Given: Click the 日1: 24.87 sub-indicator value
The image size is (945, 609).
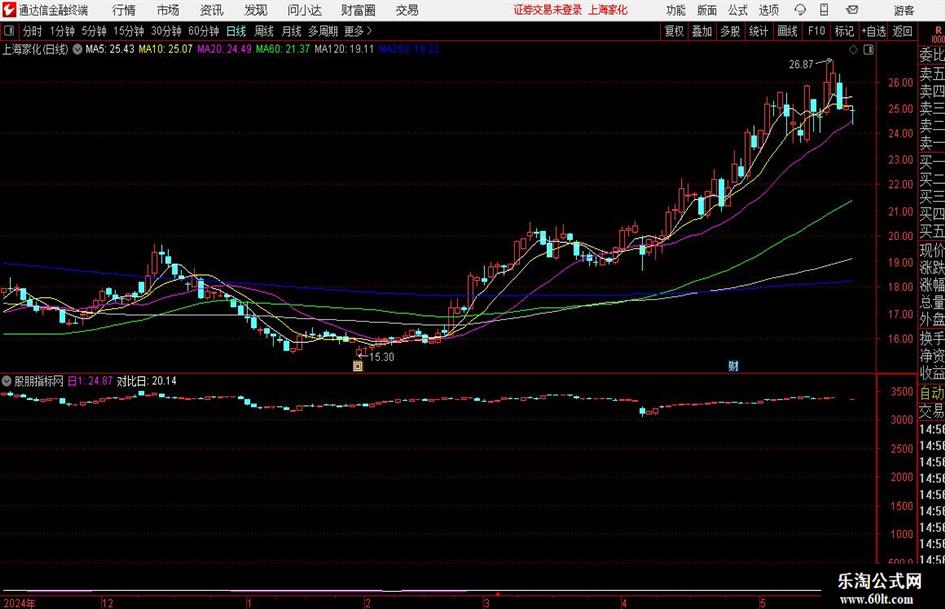Looking at the screenshot, I should coord(90,380).
